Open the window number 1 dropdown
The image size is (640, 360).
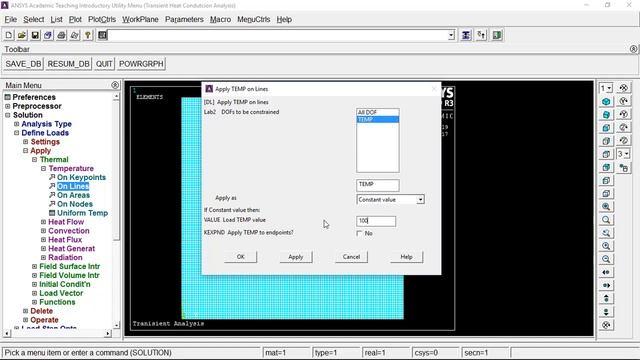point(606,88)
